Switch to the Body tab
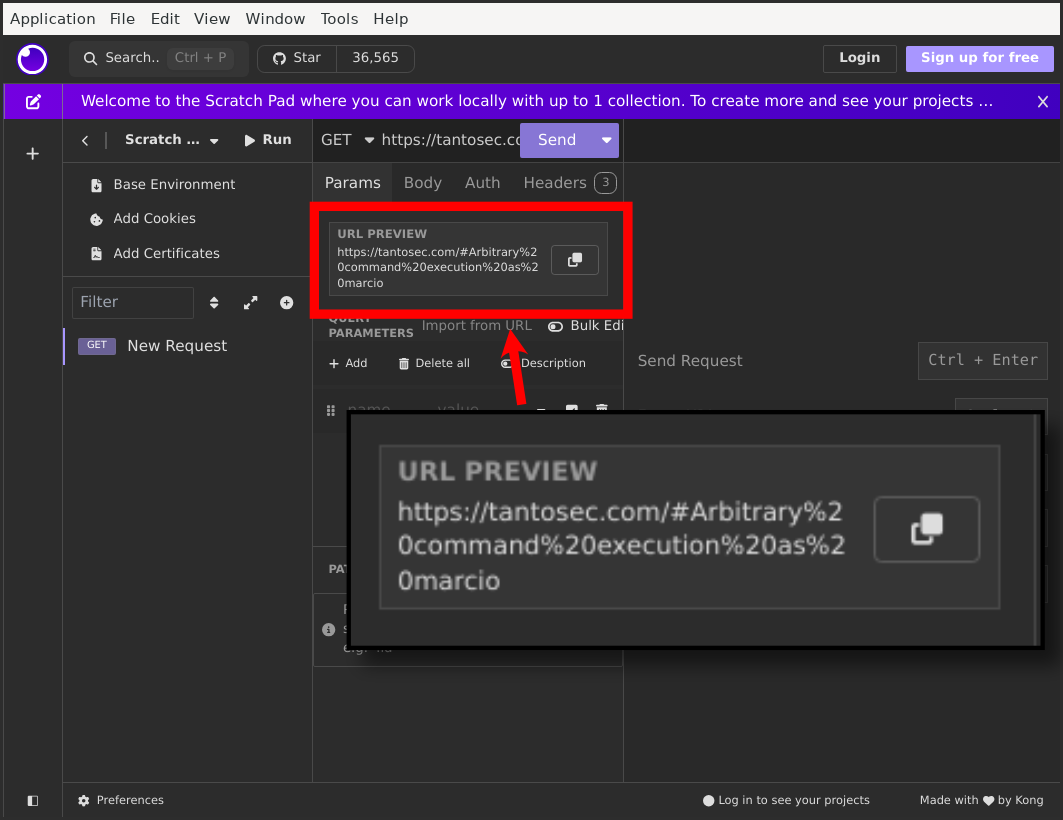The image size is (1063, 820). click(x=422, y=183)
